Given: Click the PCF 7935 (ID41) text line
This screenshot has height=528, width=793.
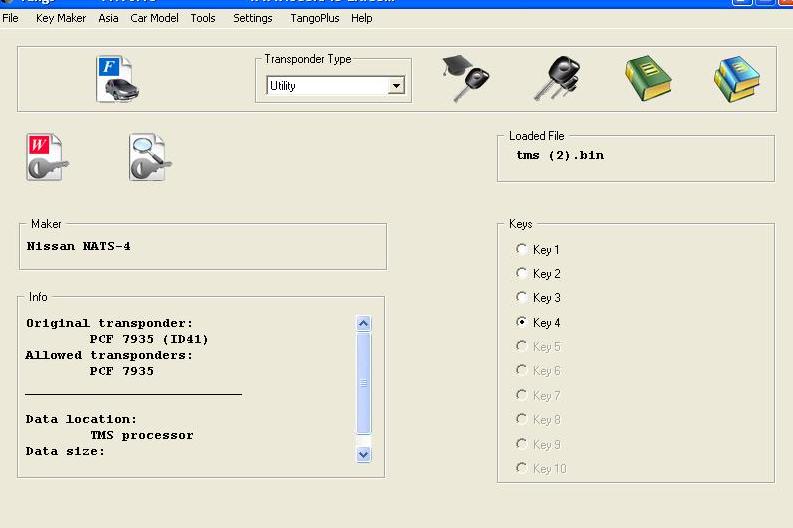Looking at the screenshot, I should tap(149, 339).
